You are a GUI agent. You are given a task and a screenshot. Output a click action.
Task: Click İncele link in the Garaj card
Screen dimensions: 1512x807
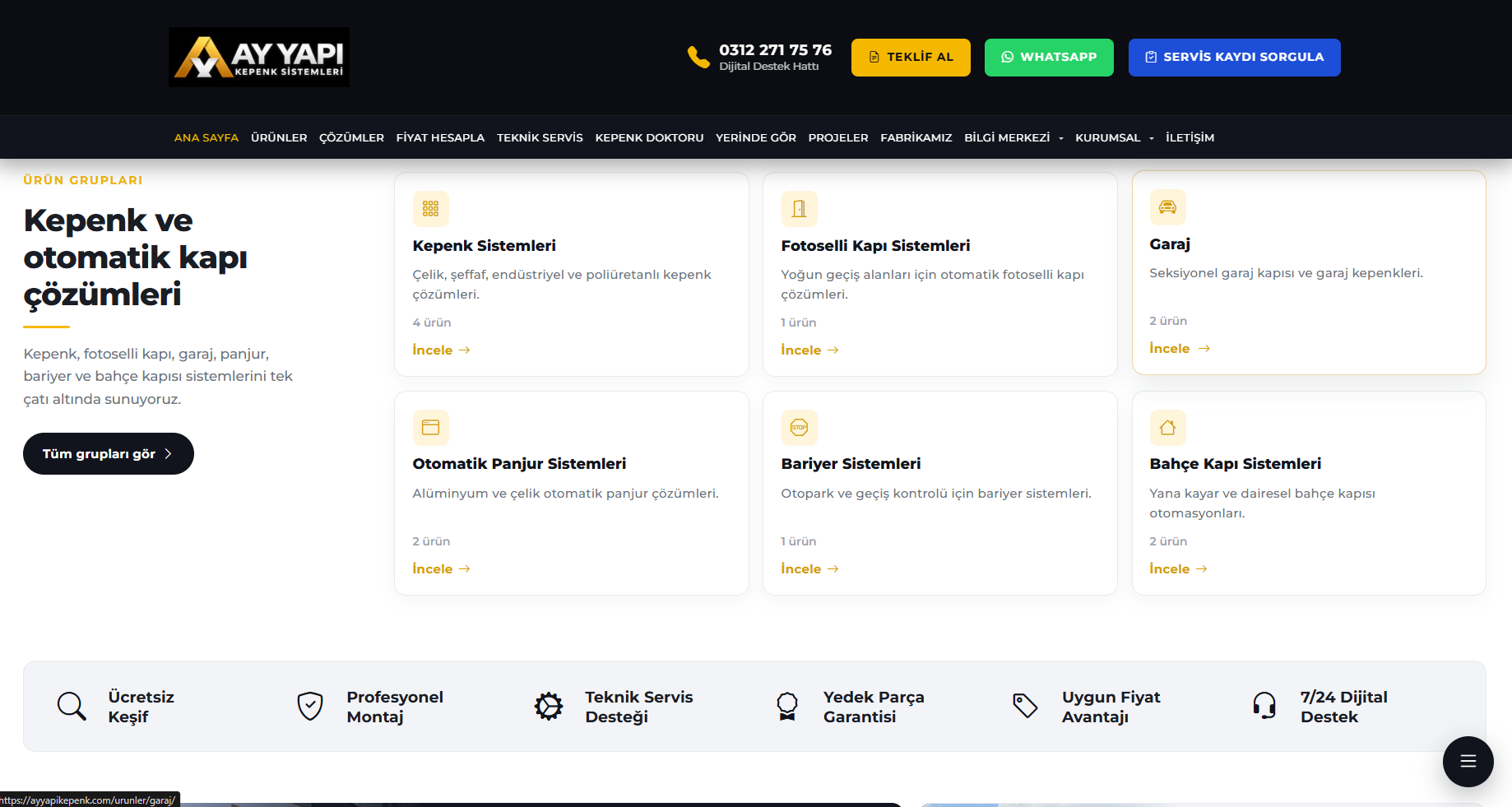click(1180, 349)
